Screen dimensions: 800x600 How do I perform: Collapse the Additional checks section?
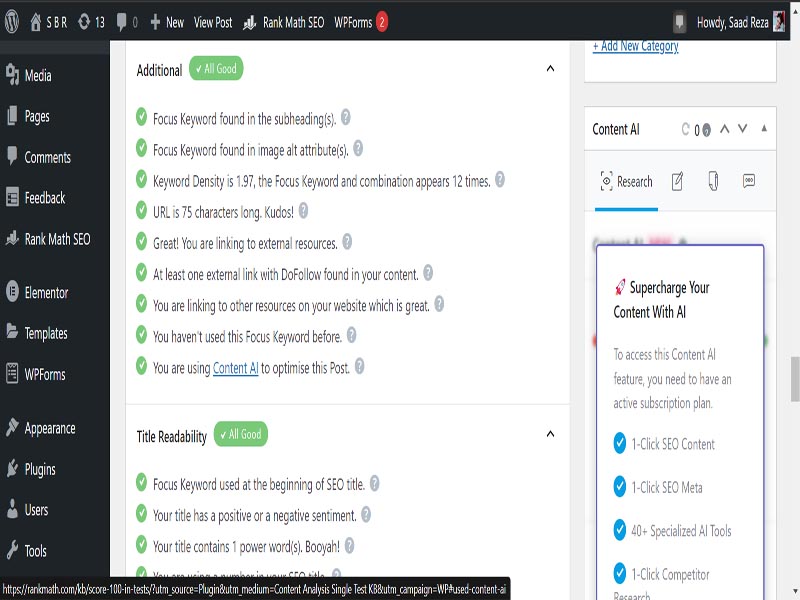coord(549,68)
